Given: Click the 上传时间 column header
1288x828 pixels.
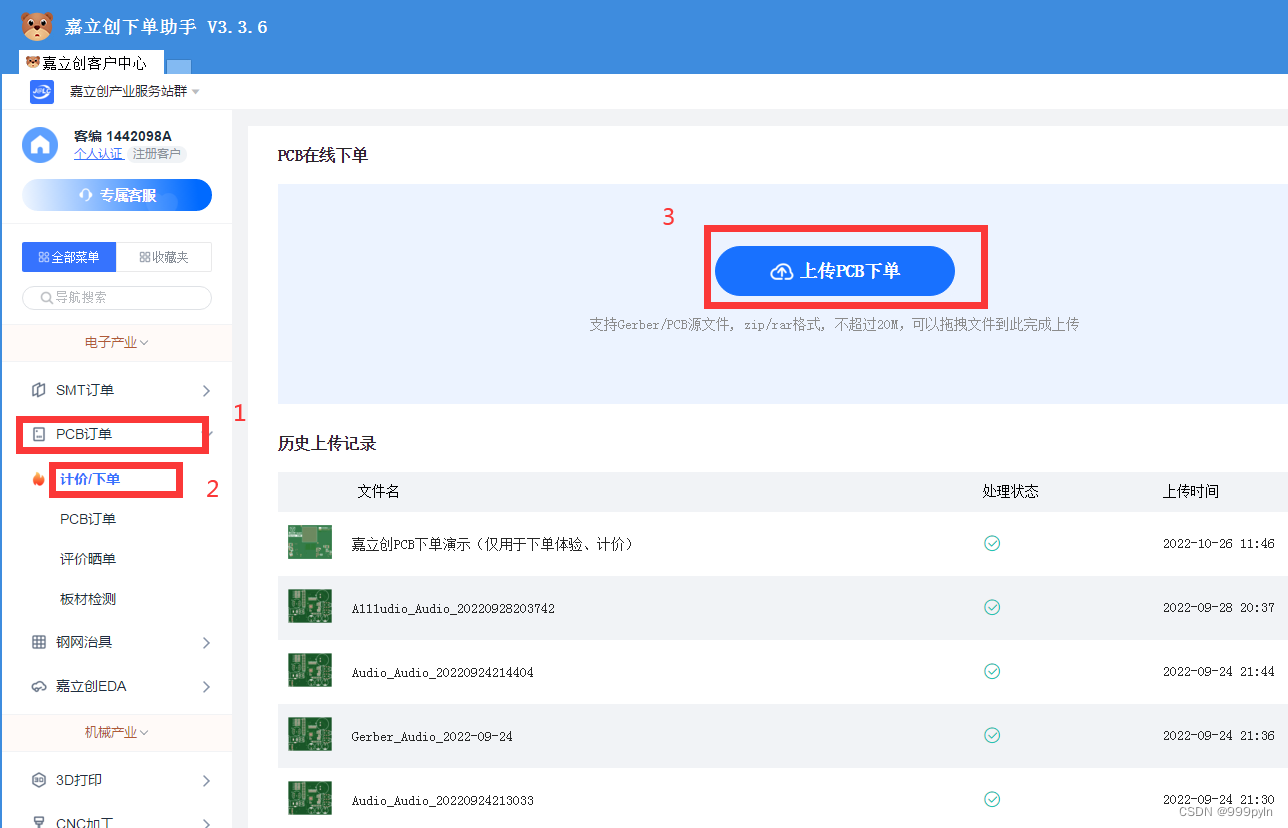Looking at the screenshot, I should (x=1190, y=491).
